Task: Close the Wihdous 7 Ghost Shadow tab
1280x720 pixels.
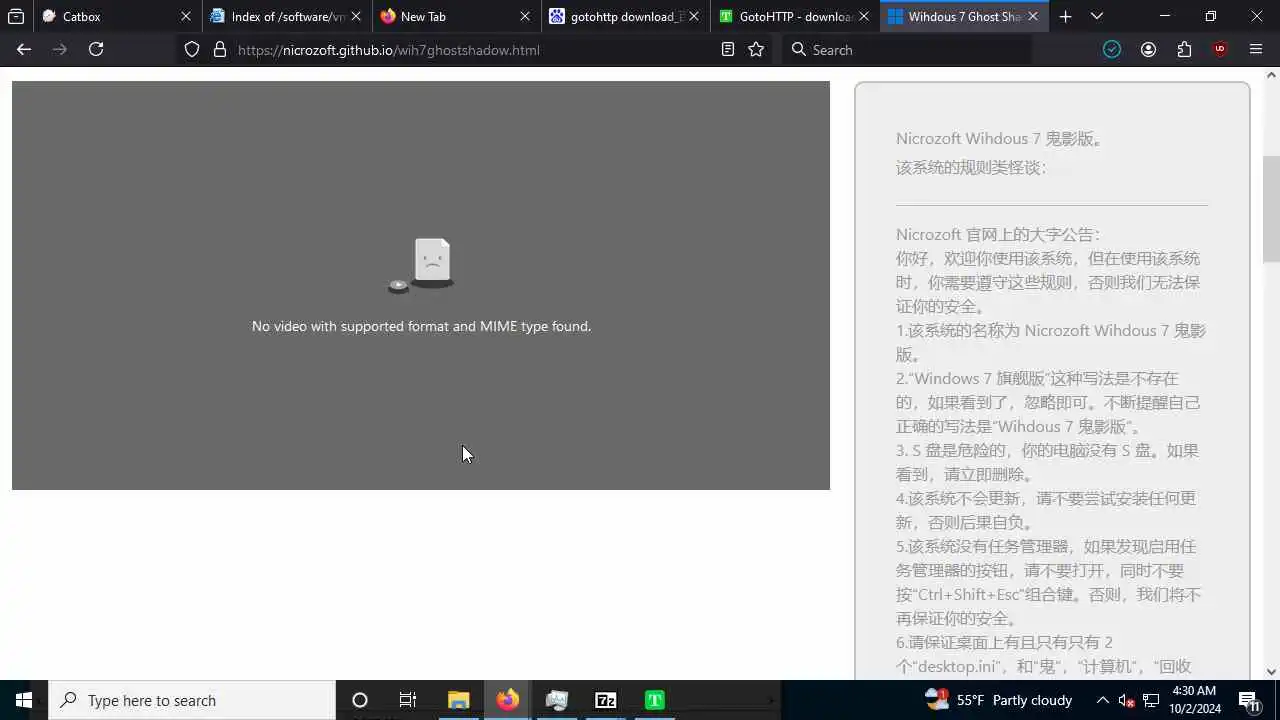Action: (1033, 16)
